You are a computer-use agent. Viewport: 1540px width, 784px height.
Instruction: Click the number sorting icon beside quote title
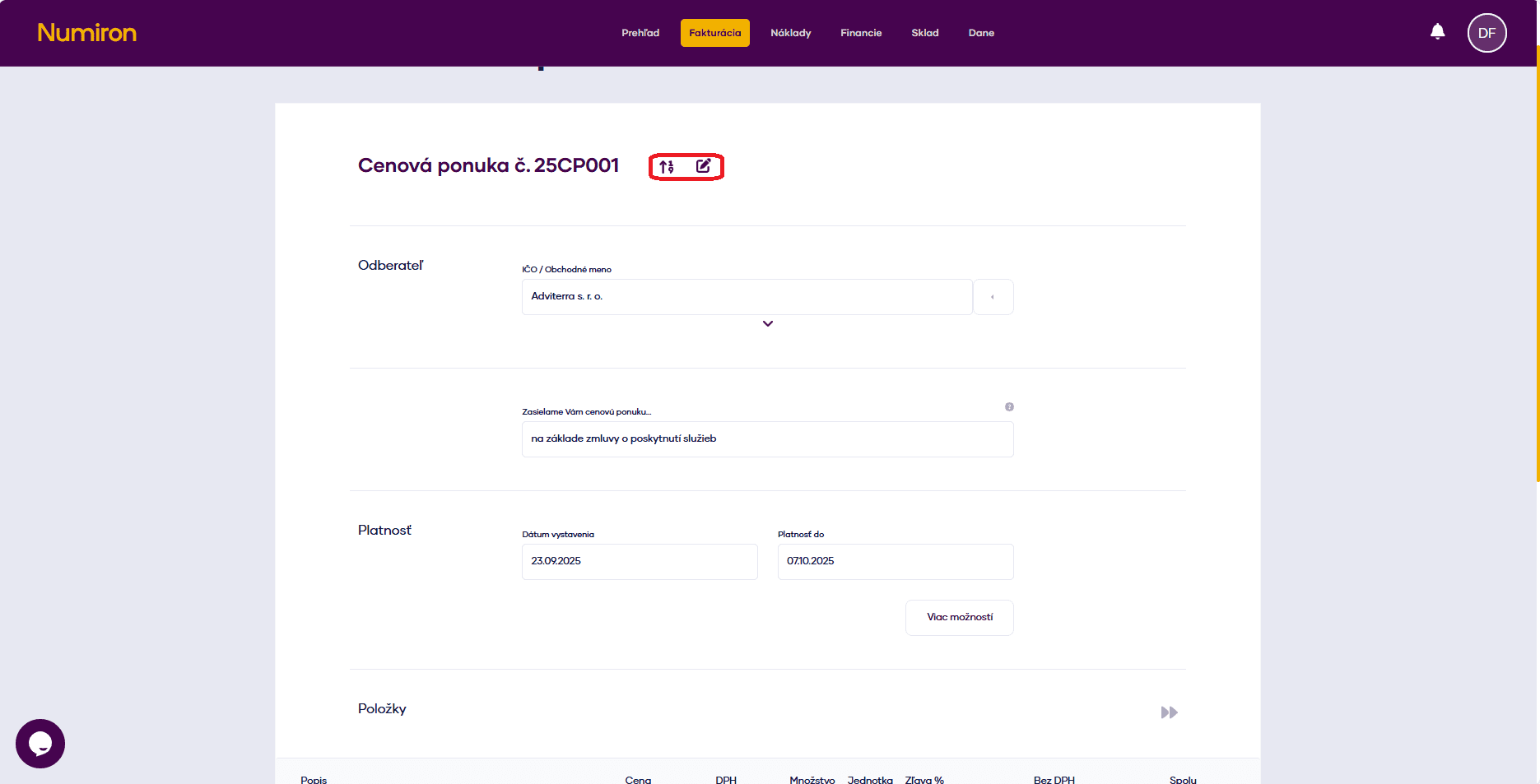point(667,167)
